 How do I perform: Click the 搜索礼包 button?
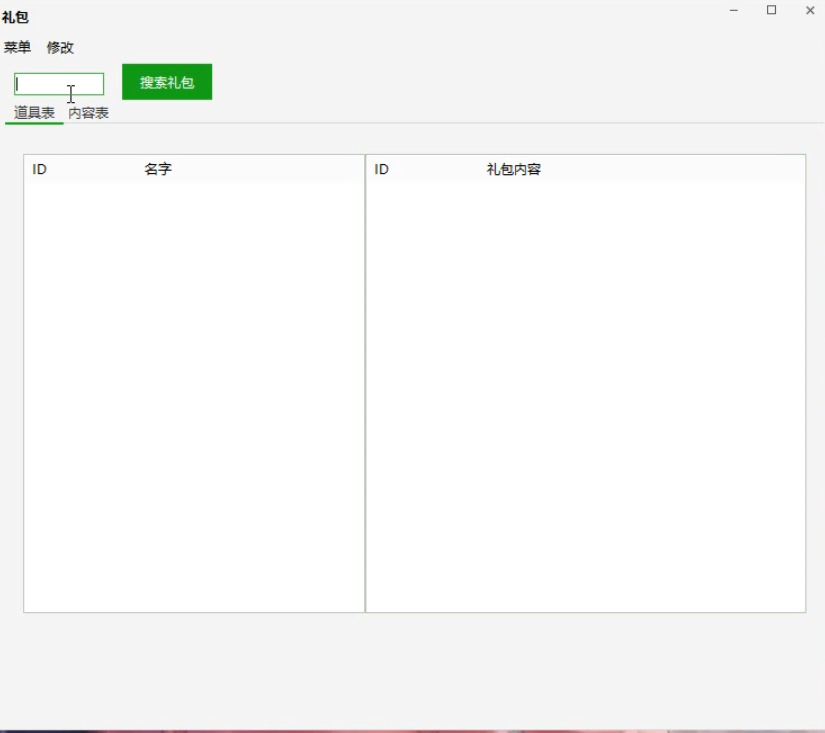(x=167, y=82)
